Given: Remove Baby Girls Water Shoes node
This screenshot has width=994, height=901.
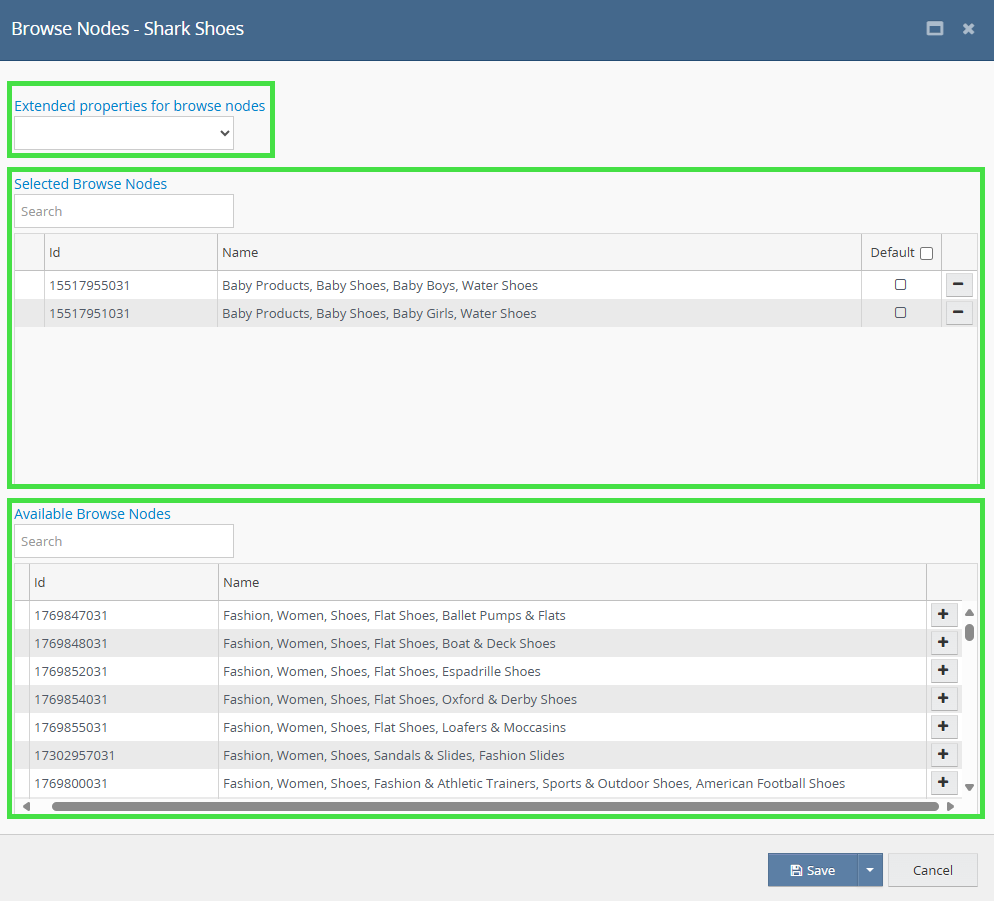Looking at the screenshot, I should [958, 313].
